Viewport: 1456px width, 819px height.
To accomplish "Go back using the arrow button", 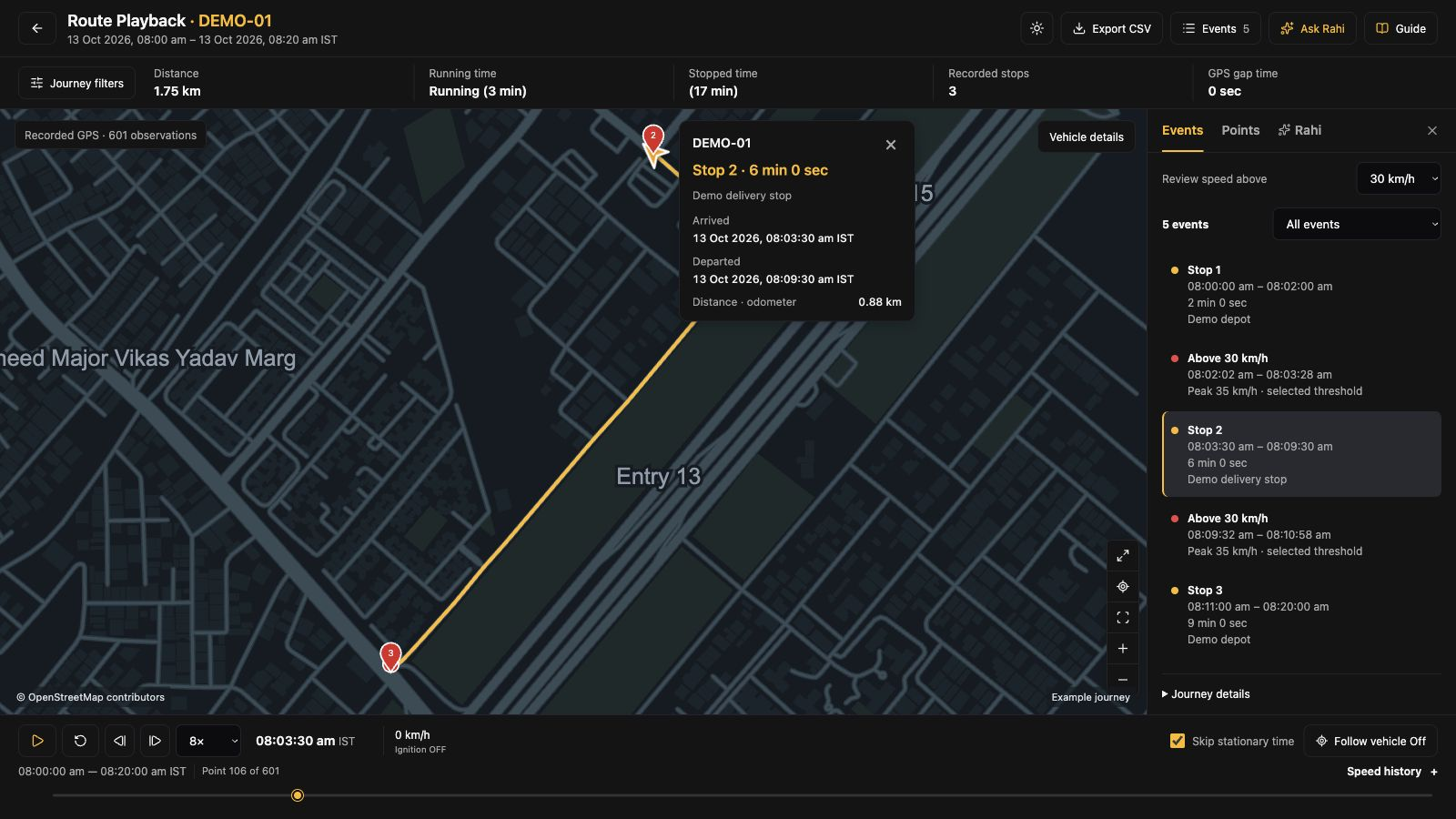I will point(36,28).
